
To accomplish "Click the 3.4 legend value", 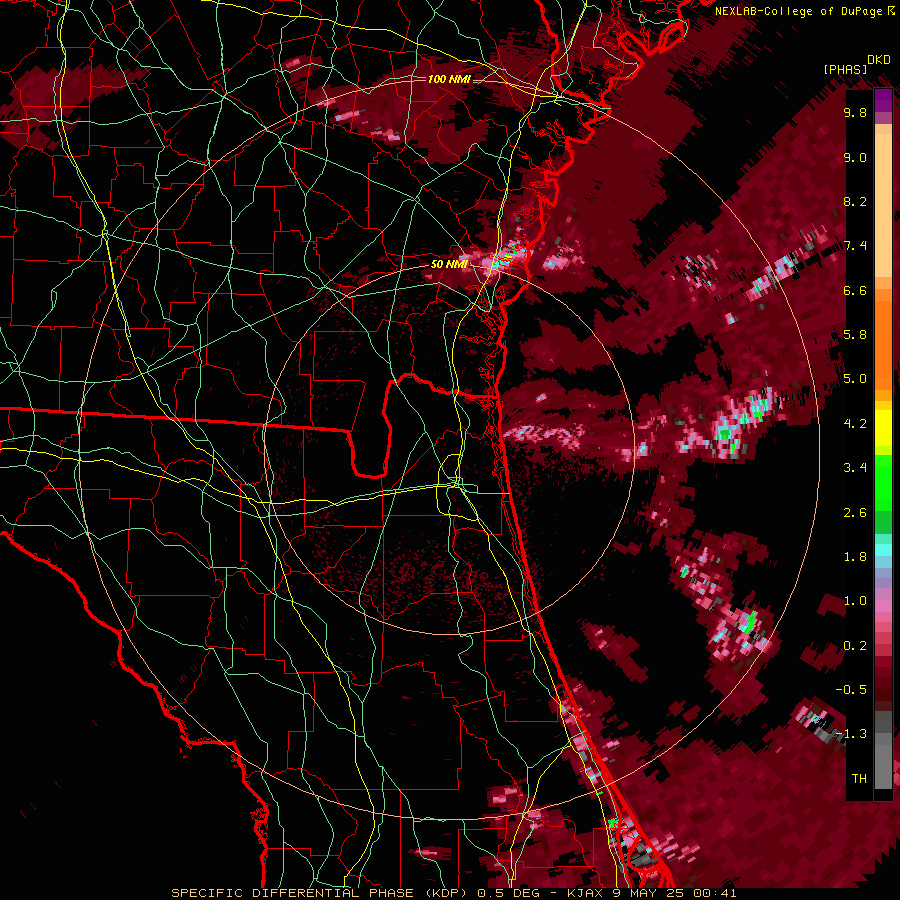I will click(855, 468).
